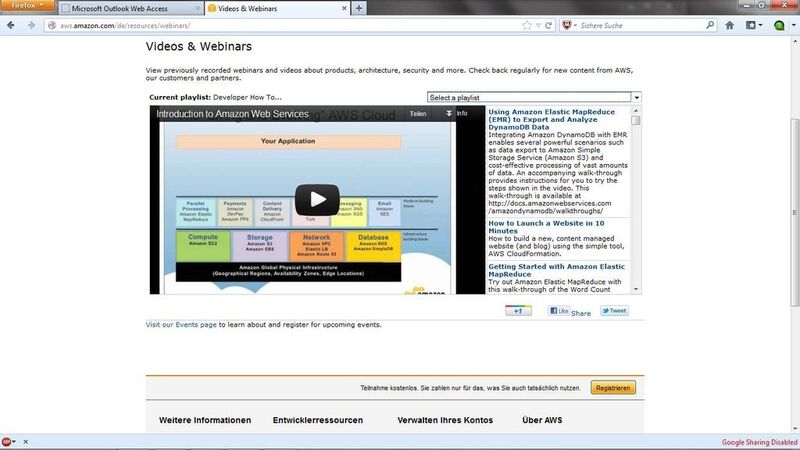This screenshot has height=450, width=800.
Task: Open the Firefox home page icon
Action: [x=730, y=25]
